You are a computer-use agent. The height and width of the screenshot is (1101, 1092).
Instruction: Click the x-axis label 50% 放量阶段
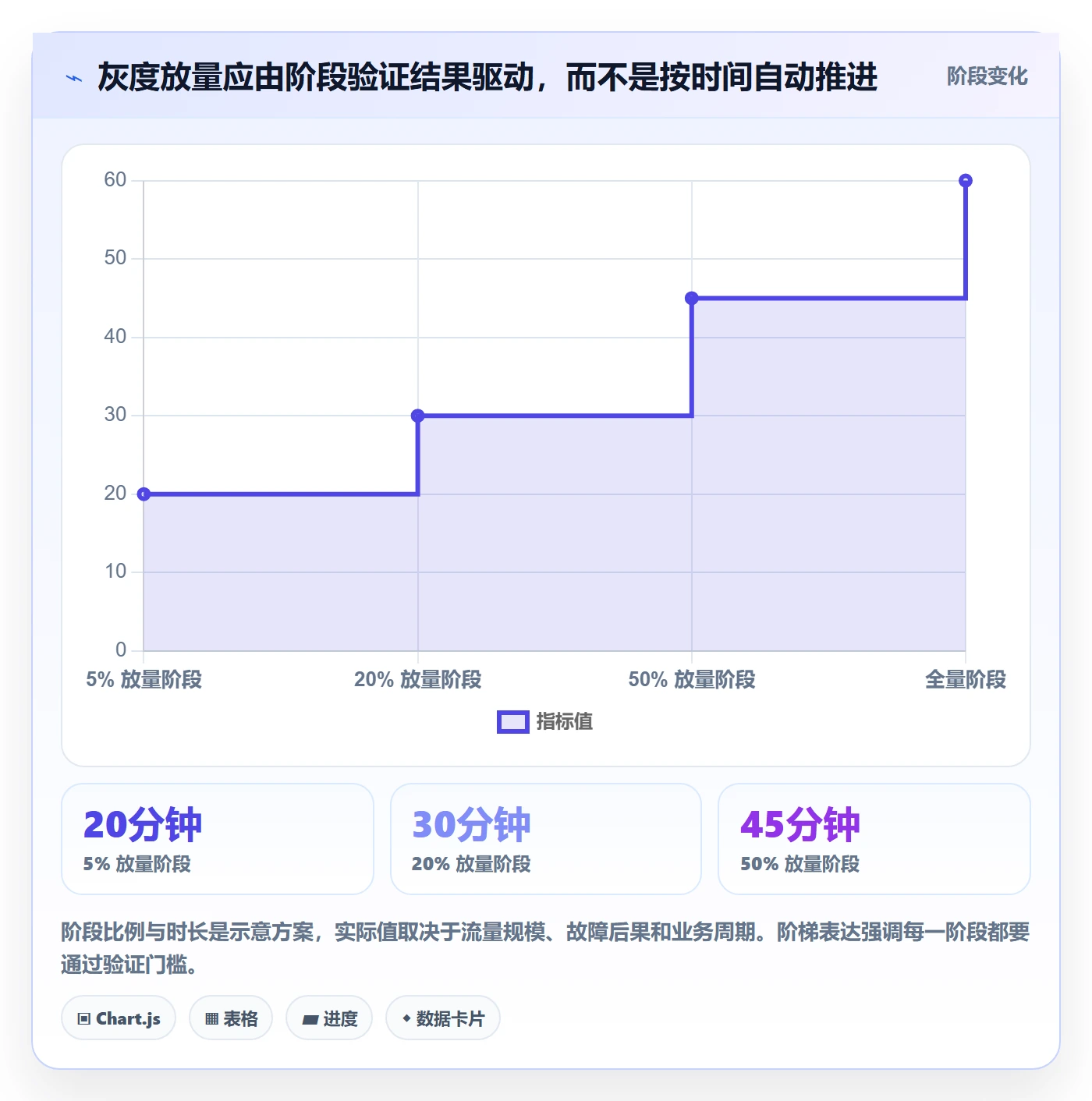(692, 680)
